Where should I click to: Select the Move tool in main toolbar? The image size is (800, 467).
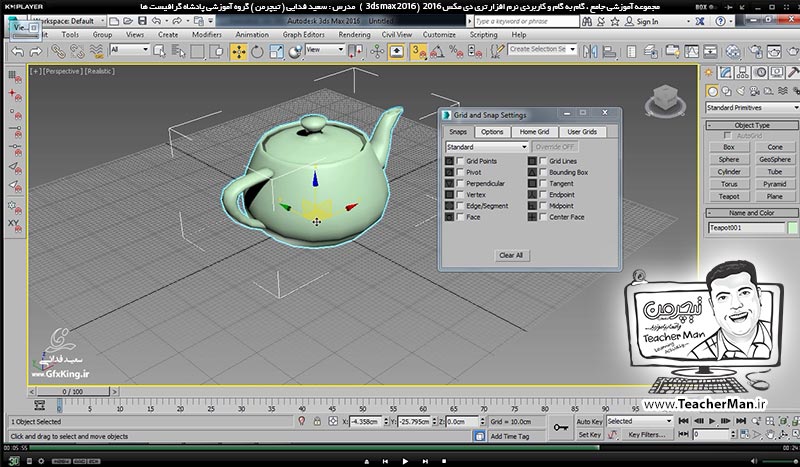[238, 52]
